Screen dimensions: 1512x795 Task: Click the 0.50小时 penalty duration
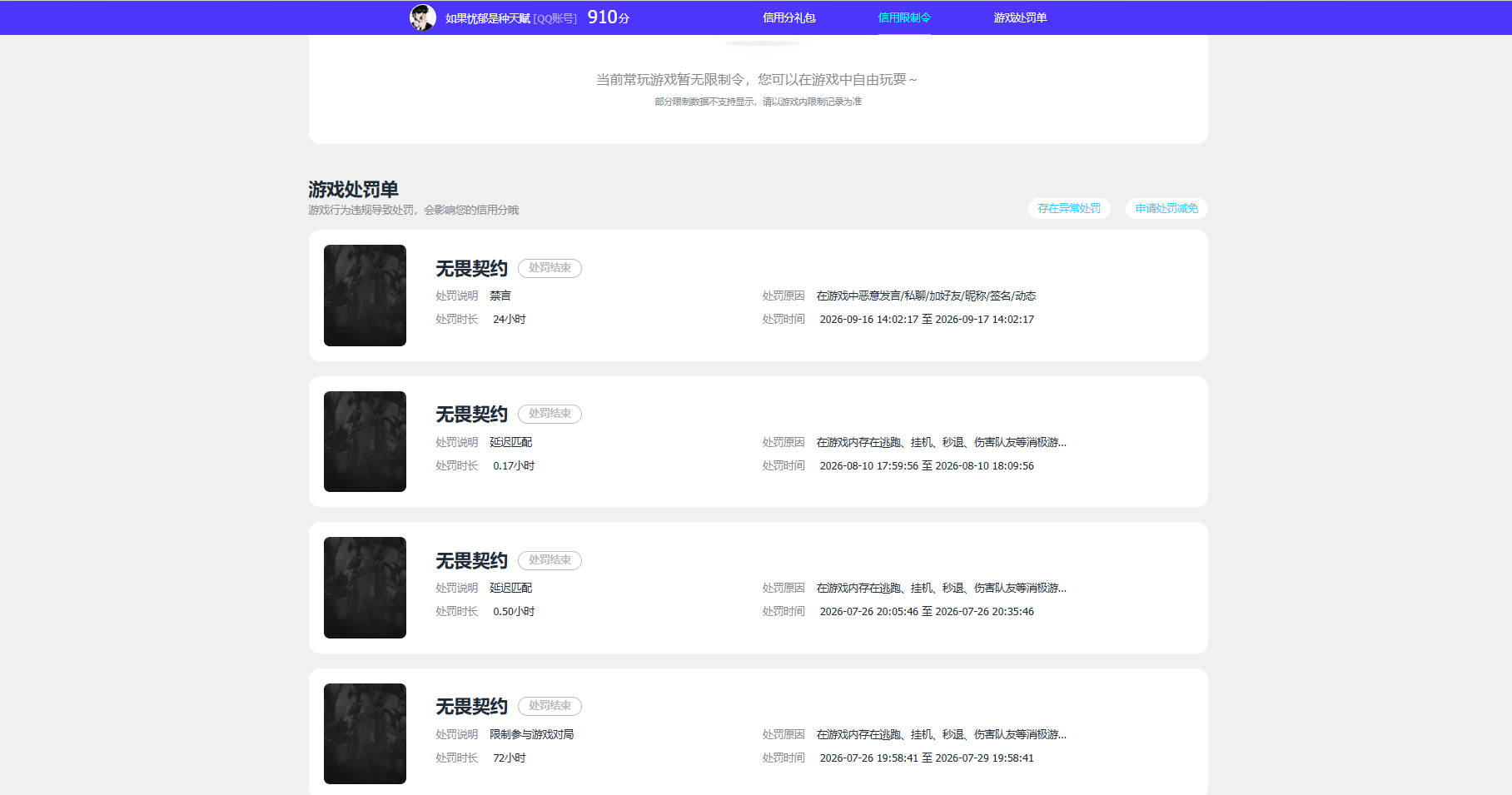(514, 612)
